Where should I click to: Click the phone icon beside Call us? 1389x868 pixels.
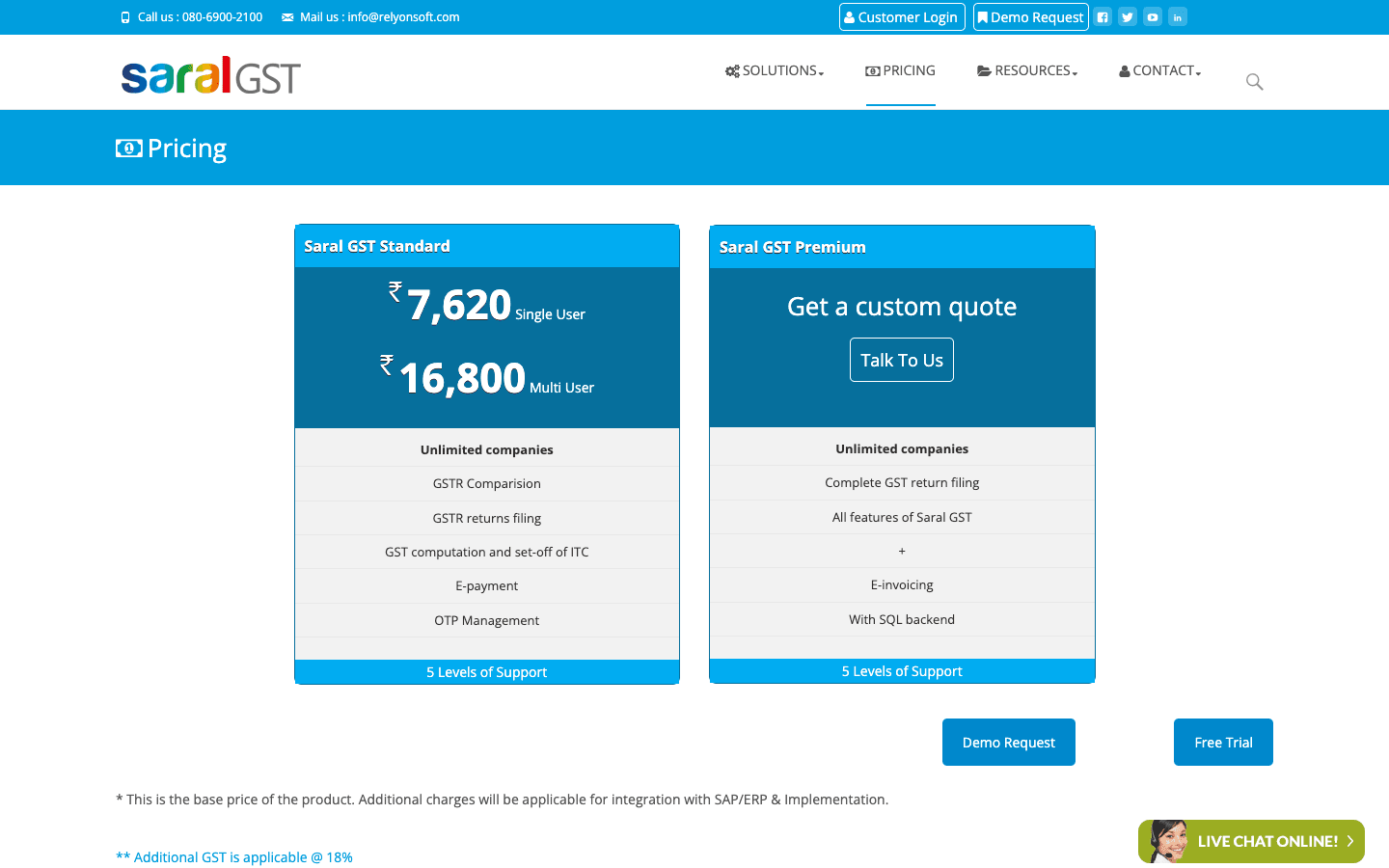[125, 17]
